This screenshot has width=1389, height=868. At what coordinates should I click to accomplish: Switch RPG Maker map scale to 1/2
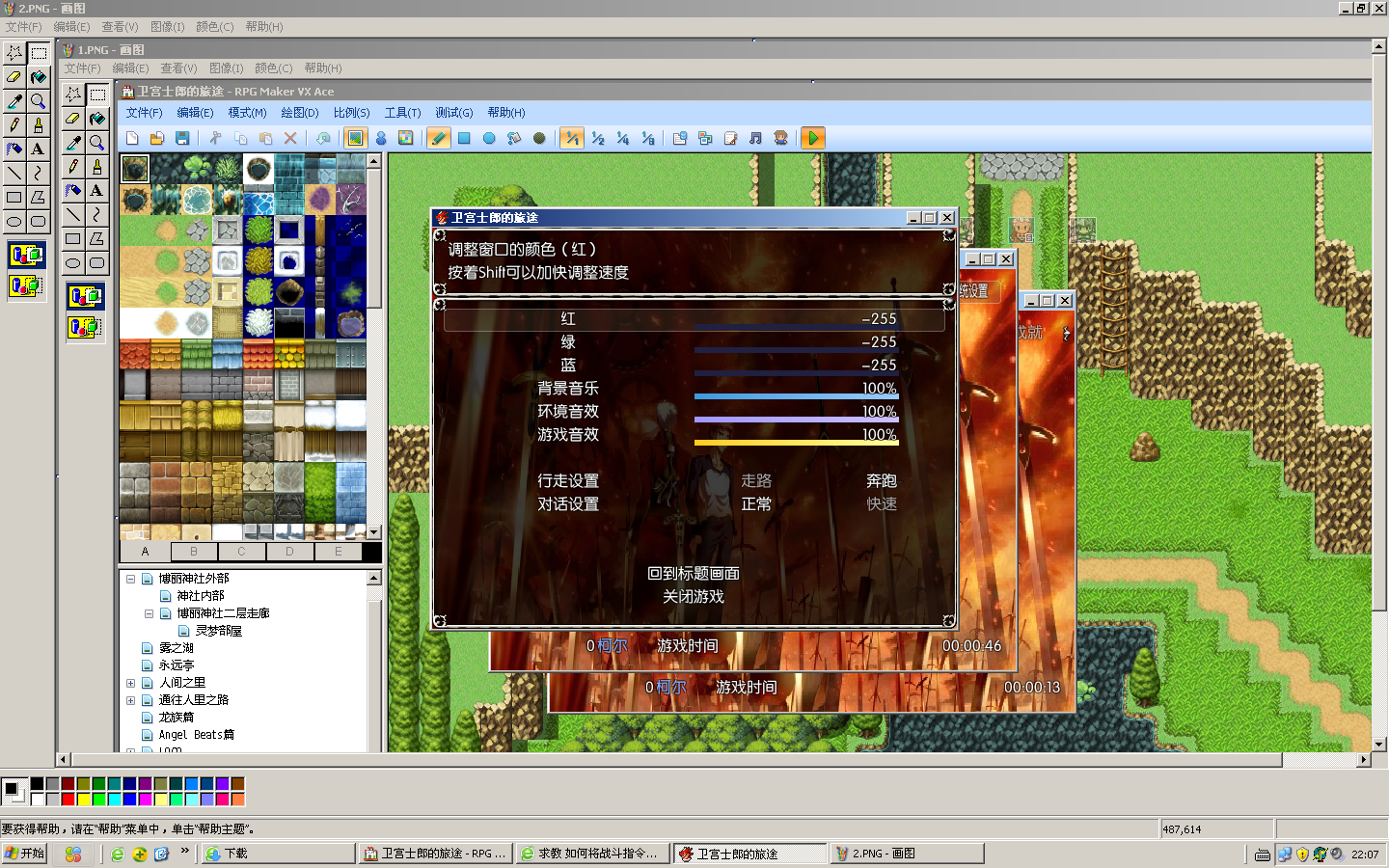click(598, 138)
